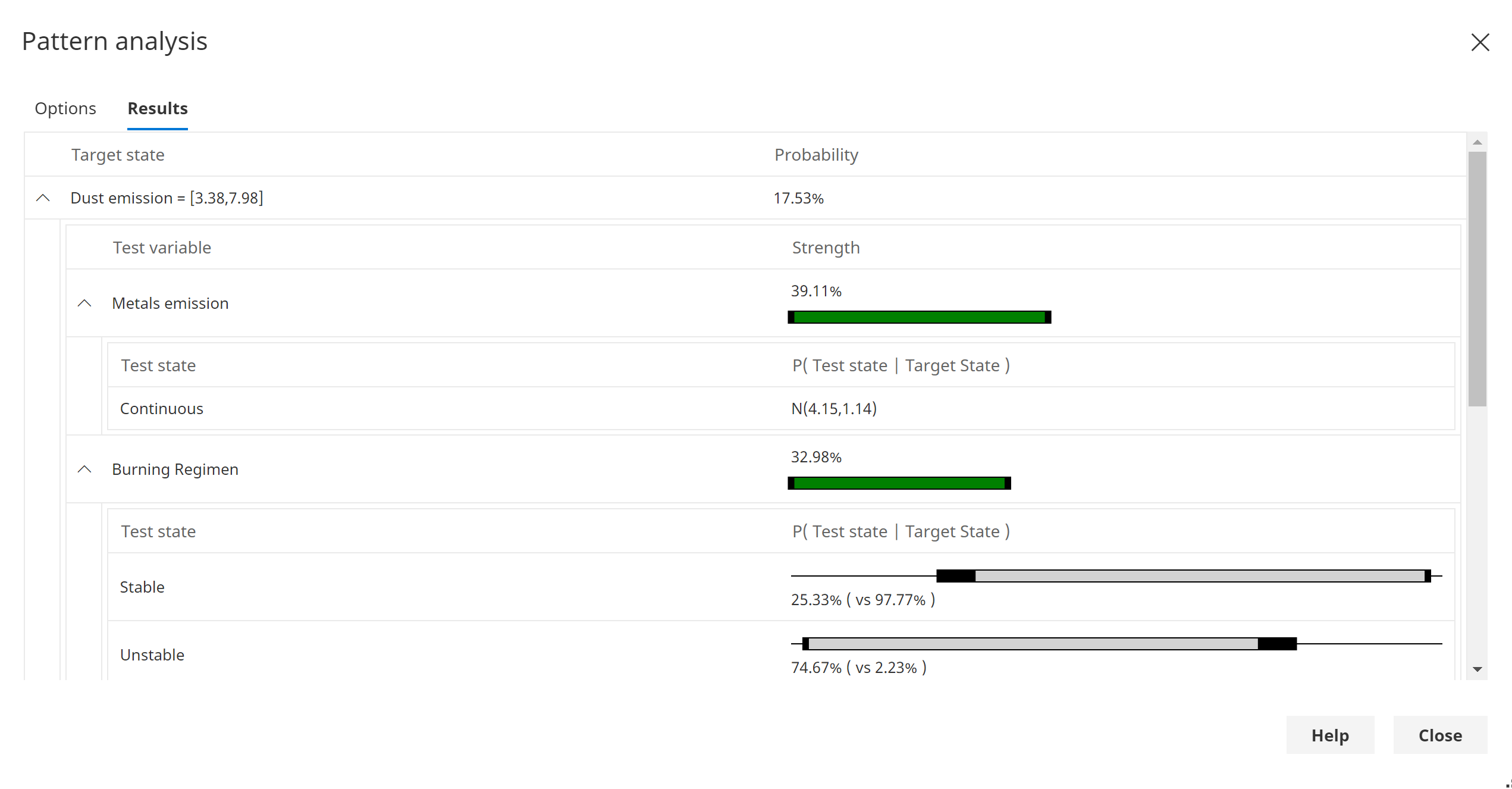Click the Burning Regimen strength bar
This screenshot has height=789, width=1512.
(899, 483)
